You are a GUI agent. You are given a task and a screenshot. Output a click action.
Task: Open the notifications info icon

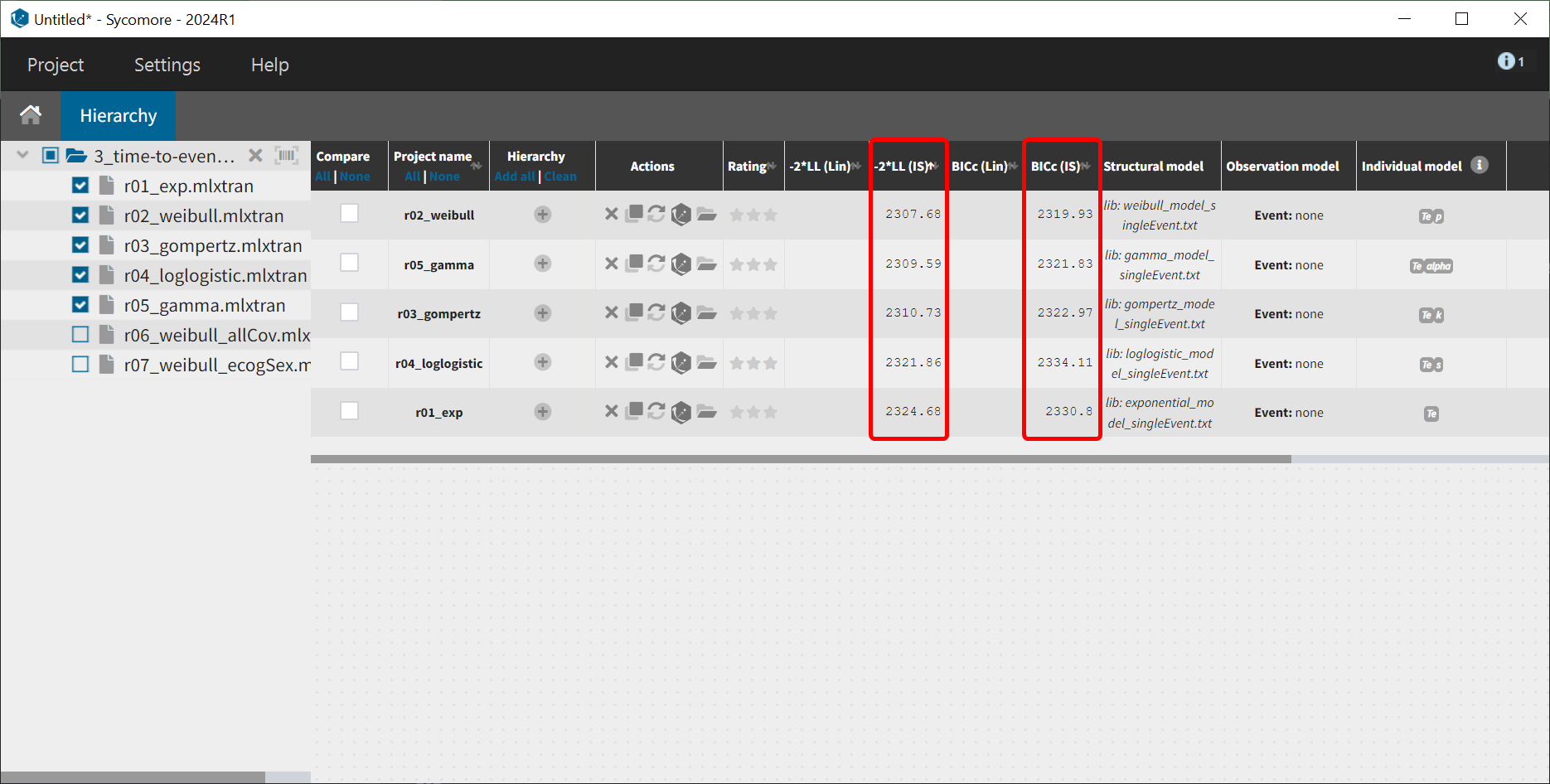(x=1506, y=61)
